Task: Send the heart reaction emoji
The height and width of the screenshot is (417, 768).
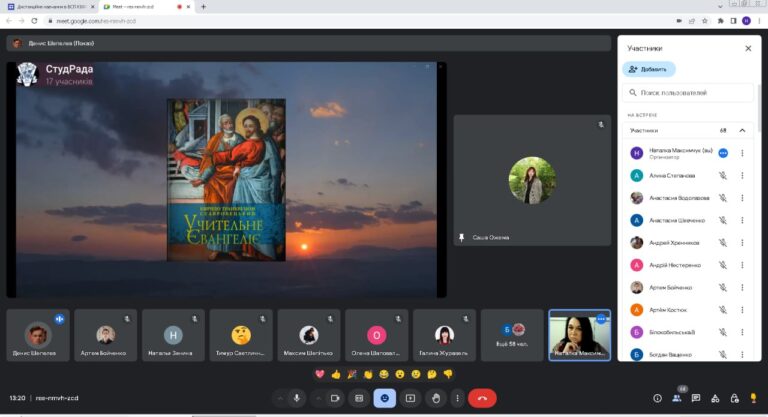Action: tap(320, 374)
